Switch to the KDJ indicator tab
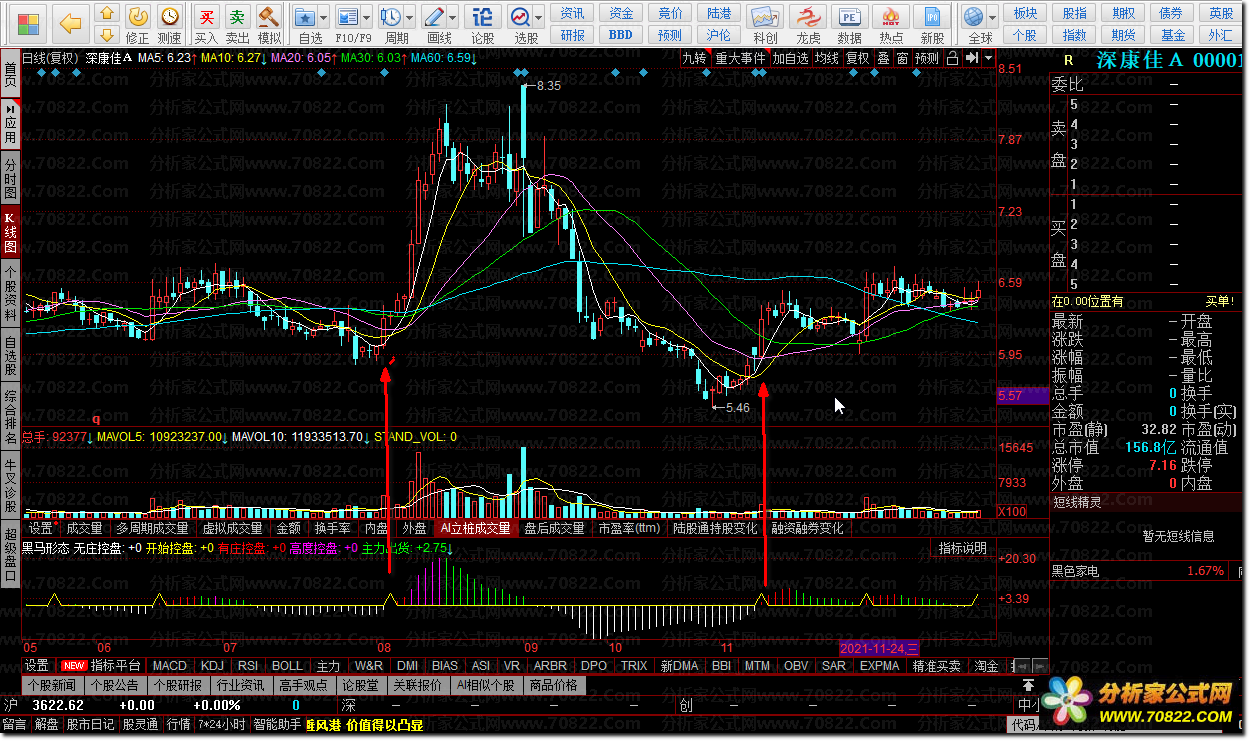This screenshot has width=1251, height=741. (212, 665)
